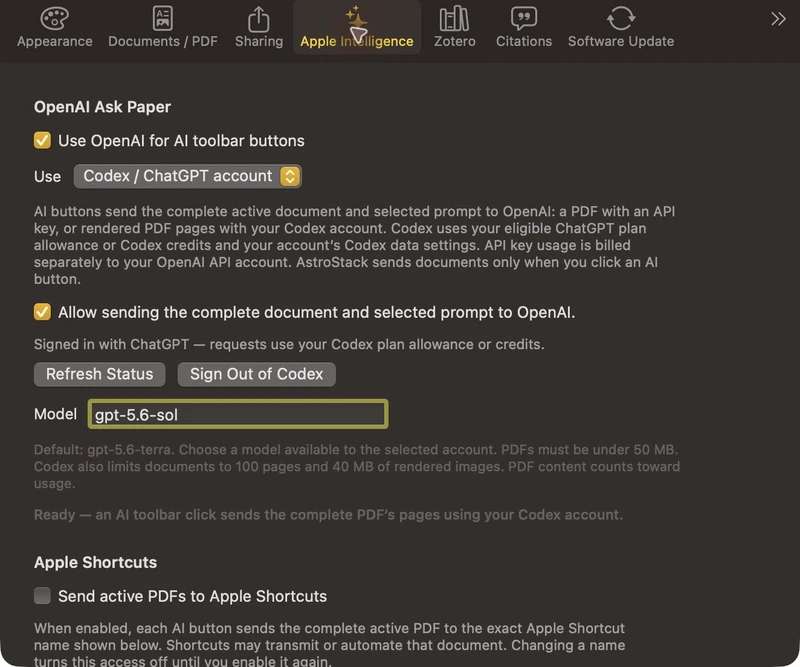
Task: Uncheck Use OpenAI for AI toolbar buttons
Action: (x=42, y=140)
